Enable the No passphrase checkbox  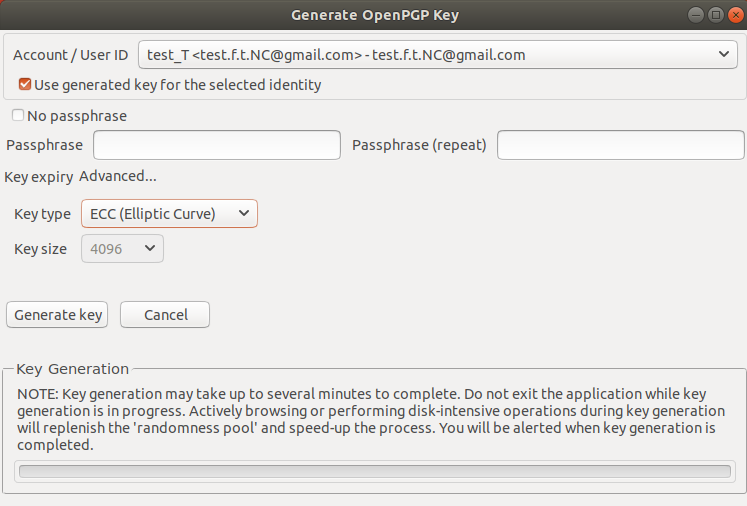click(18, 116)
